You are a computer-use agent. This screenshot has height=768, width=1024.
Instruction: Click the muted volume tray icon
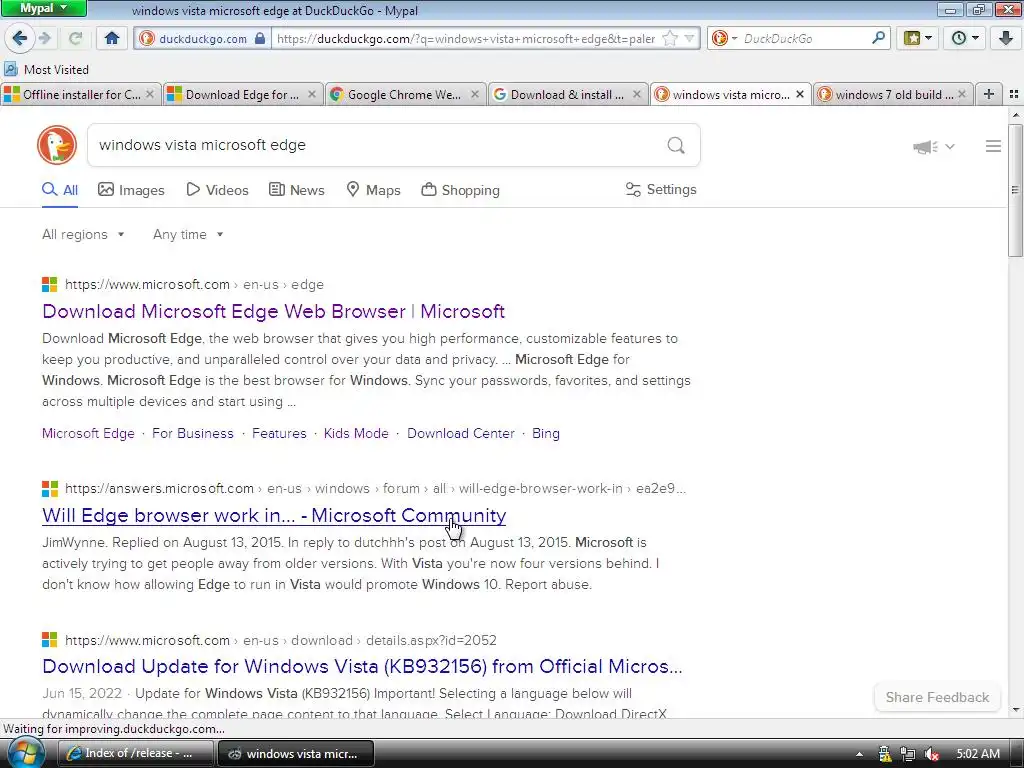pos(931,754)
